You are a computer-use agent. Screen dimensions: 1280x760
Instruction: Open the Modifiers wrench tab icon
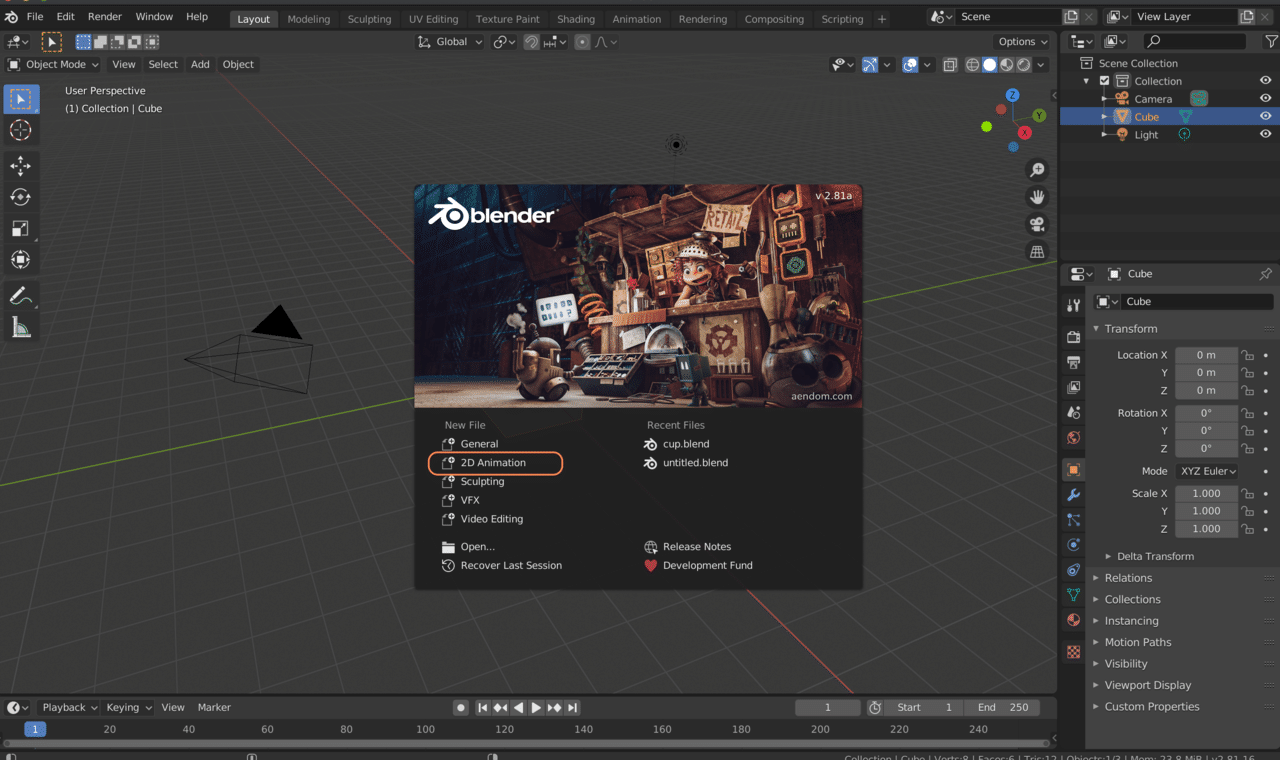(x=1074, y=495)
